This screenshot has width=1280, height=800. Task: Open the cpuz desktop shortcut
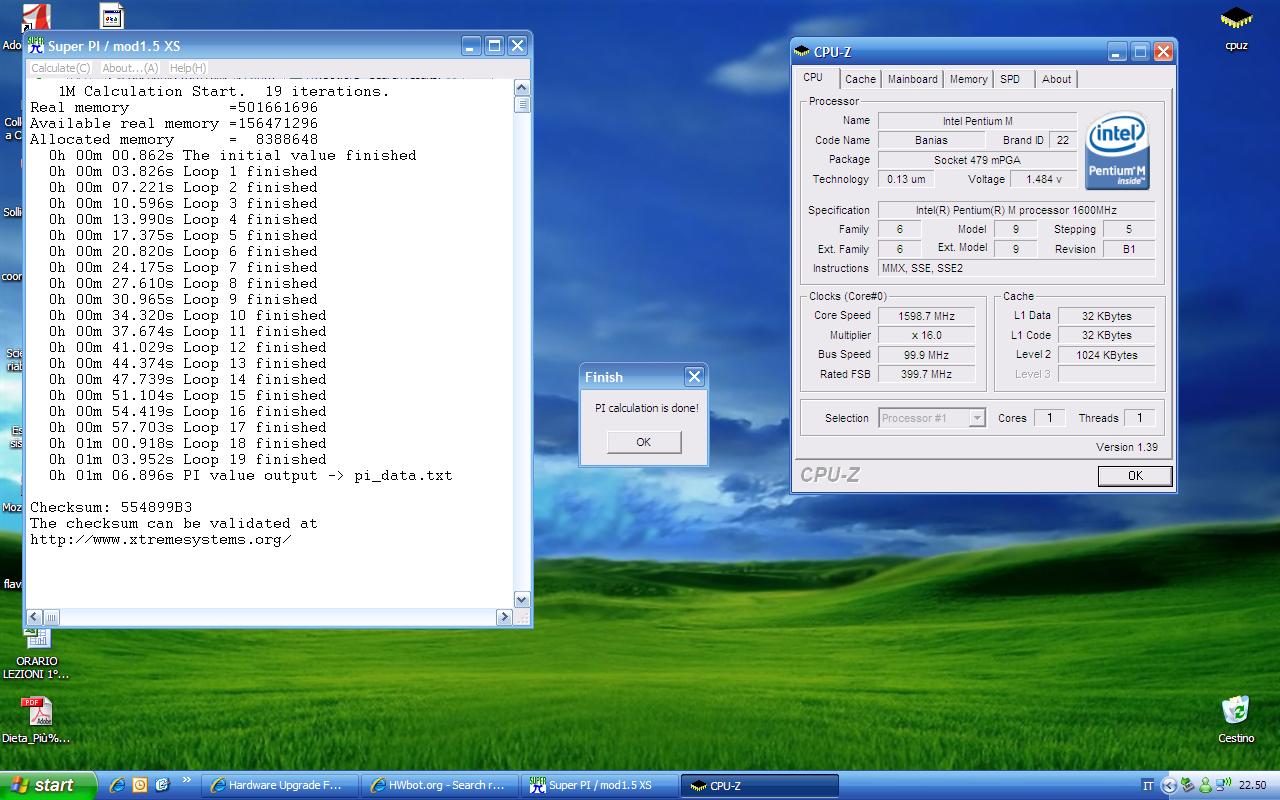1236,27
